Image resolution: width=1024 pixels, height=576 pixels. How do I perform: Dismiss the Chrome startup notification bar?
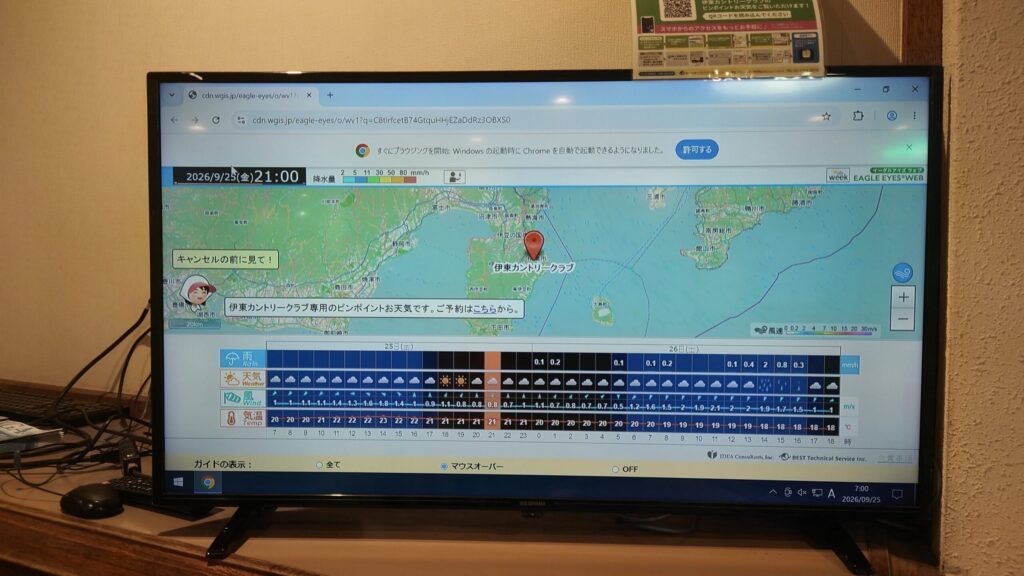click(x=908, y=148)
